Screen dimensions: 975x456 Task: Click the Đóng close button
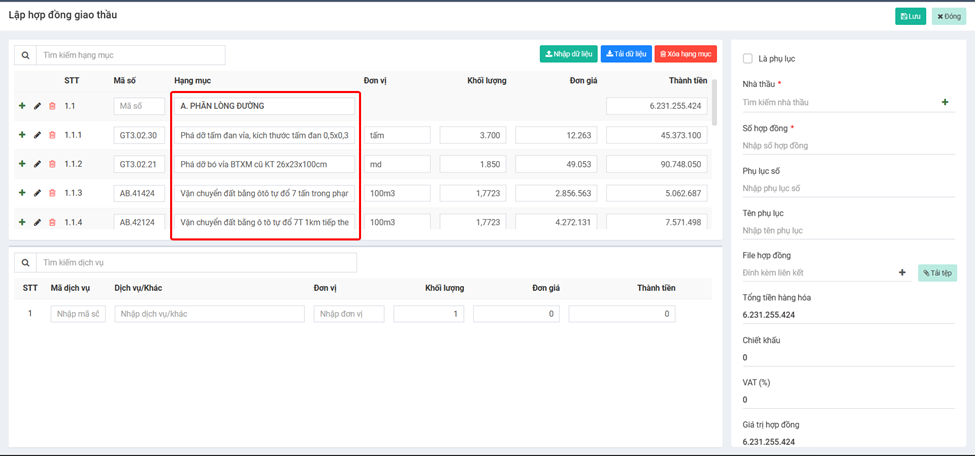click(x=948, y=16)
